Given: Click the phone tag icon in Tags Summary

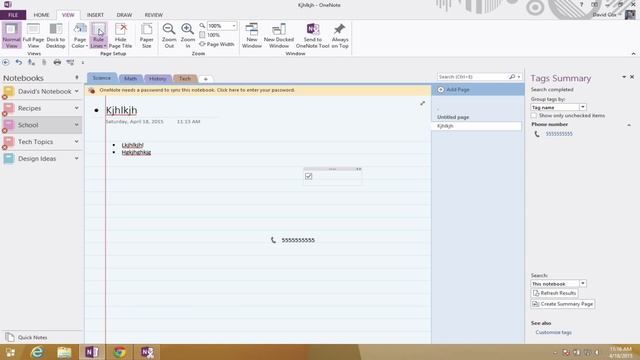Looking at the screenshot, I should (x=537, y=134).
